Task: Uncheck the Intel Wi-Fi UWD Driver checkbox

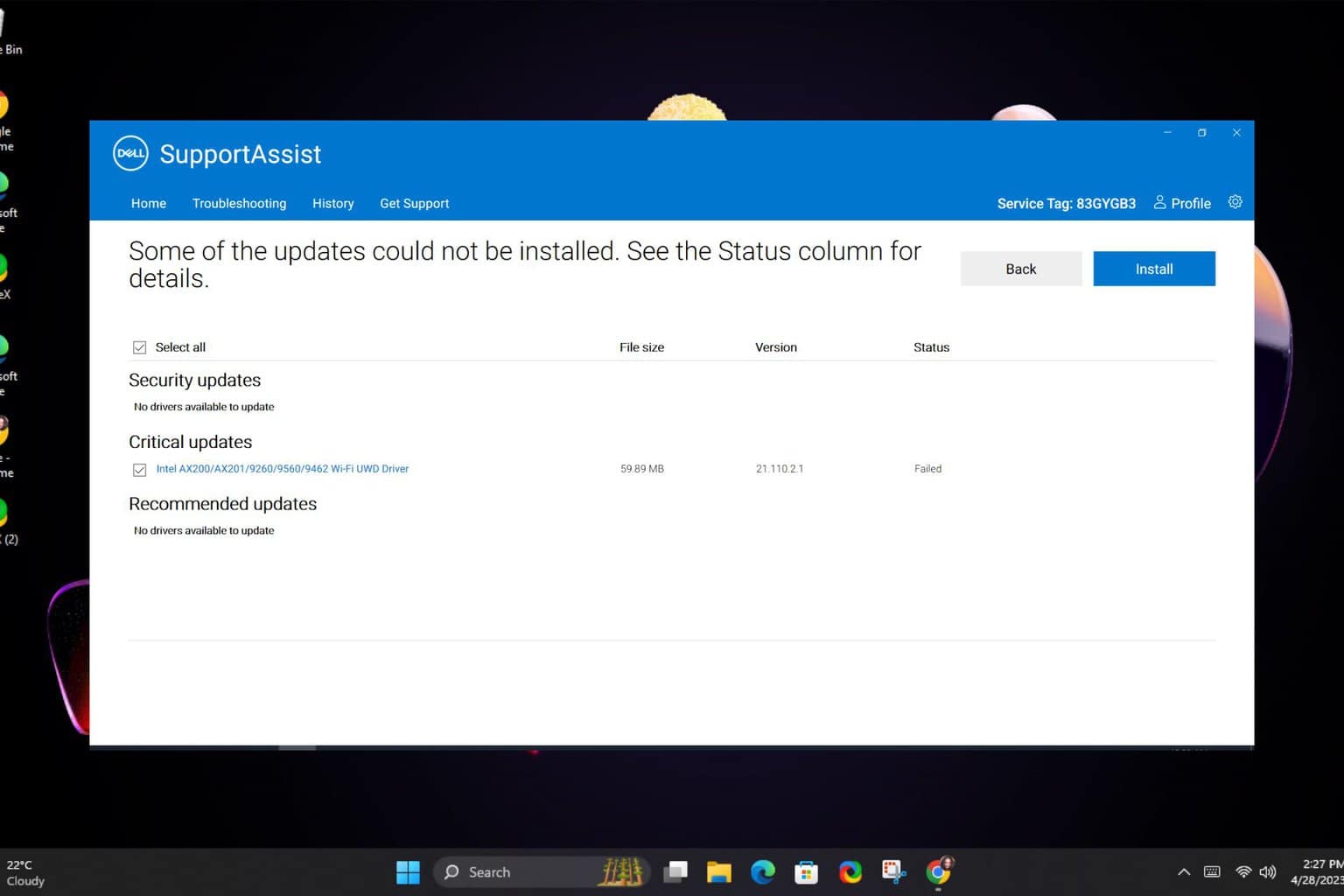Action: coord(140,470)
